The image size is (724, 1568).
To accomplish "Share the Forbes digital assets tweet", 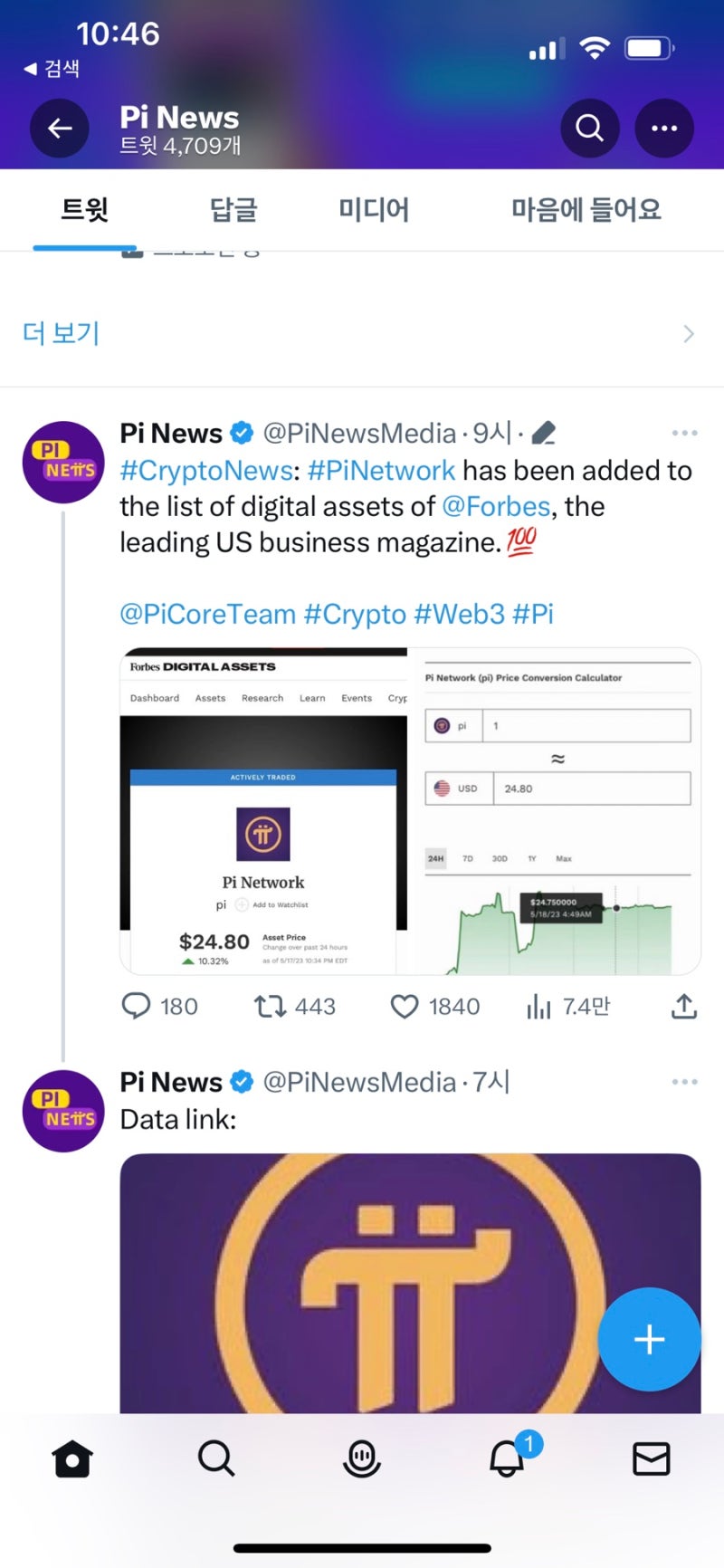I will point(684,1006).
